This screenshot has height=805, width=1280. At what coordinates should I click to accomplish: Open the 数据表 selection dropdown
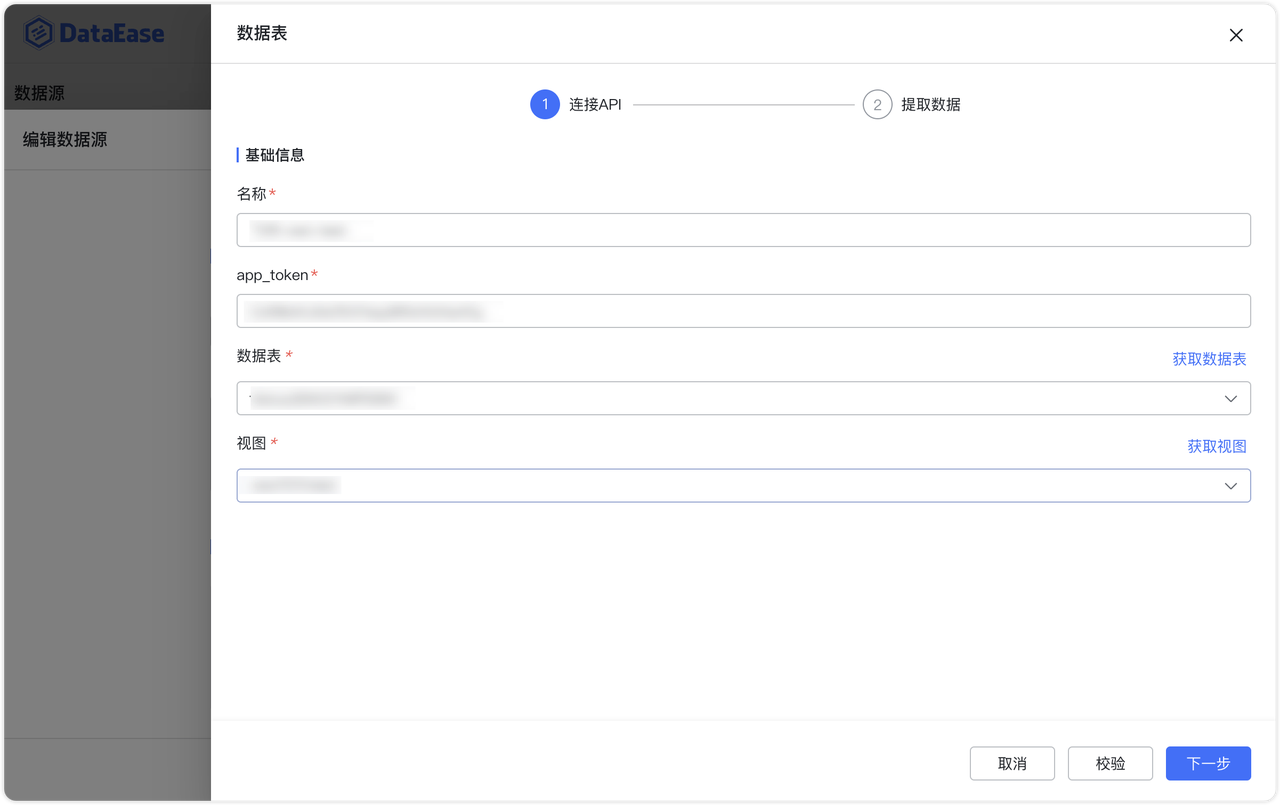click(x=743, y=398)
